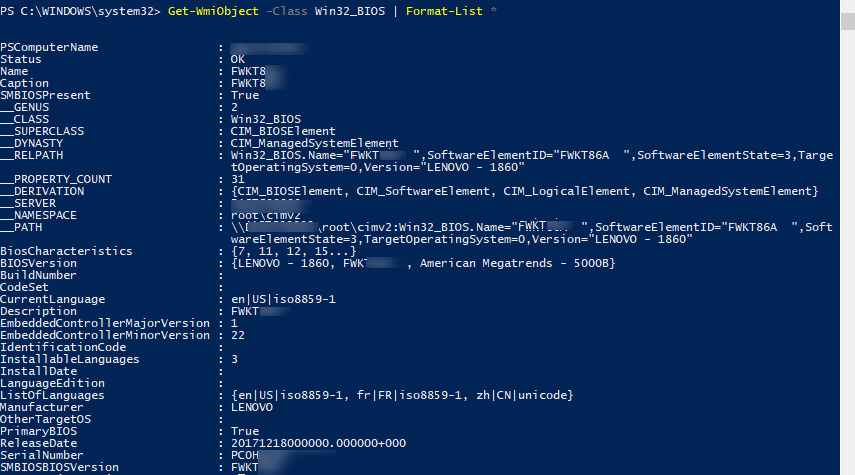Viewport: 855px width, 475px height.
Task: Click the Win32_BIOS class argument in command
Action: (x=350, y=11)
